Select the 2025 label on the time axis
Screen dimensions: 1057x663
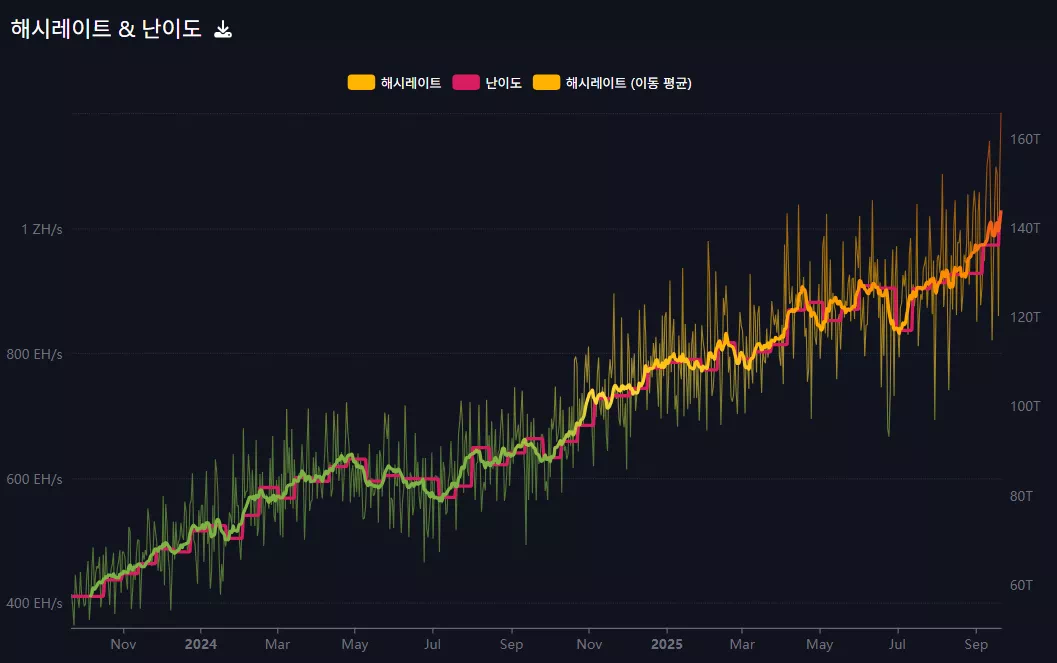[666, 645]
